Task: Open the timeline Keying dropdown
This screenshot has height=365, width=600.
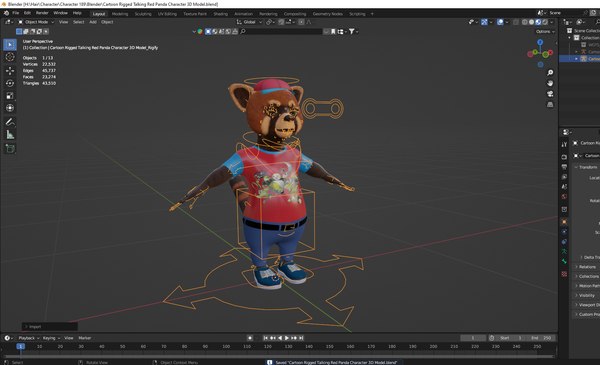Action: (x=51, y=338)
